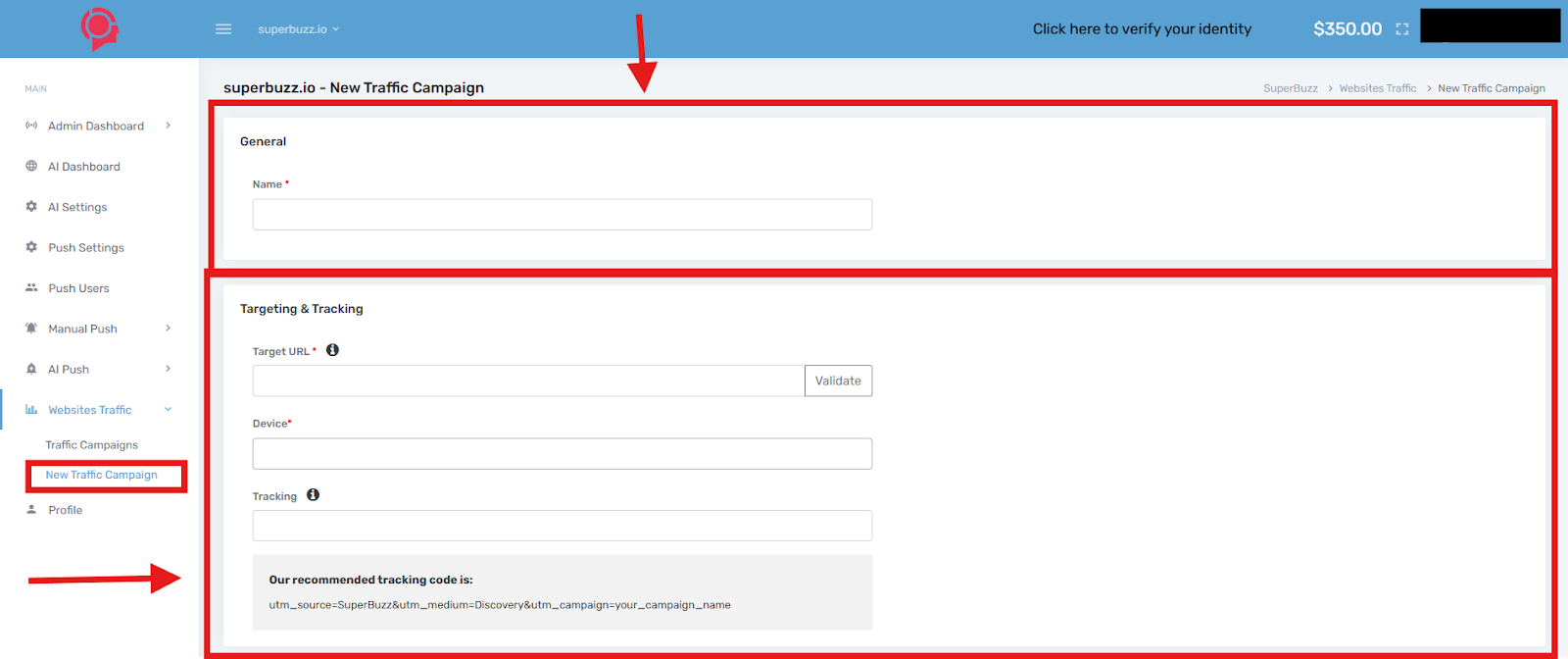Click the SuperBuzz logo

coord(100,28)
